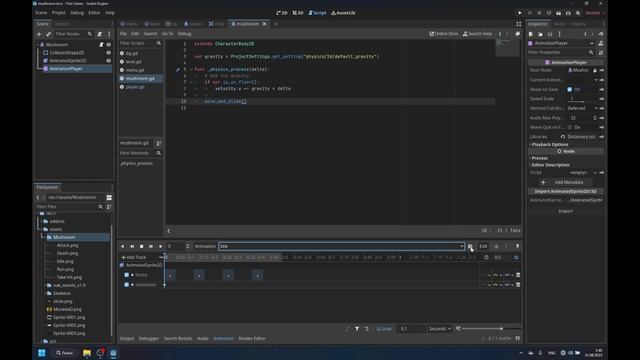Load an existing resource in Inspector

540,34
